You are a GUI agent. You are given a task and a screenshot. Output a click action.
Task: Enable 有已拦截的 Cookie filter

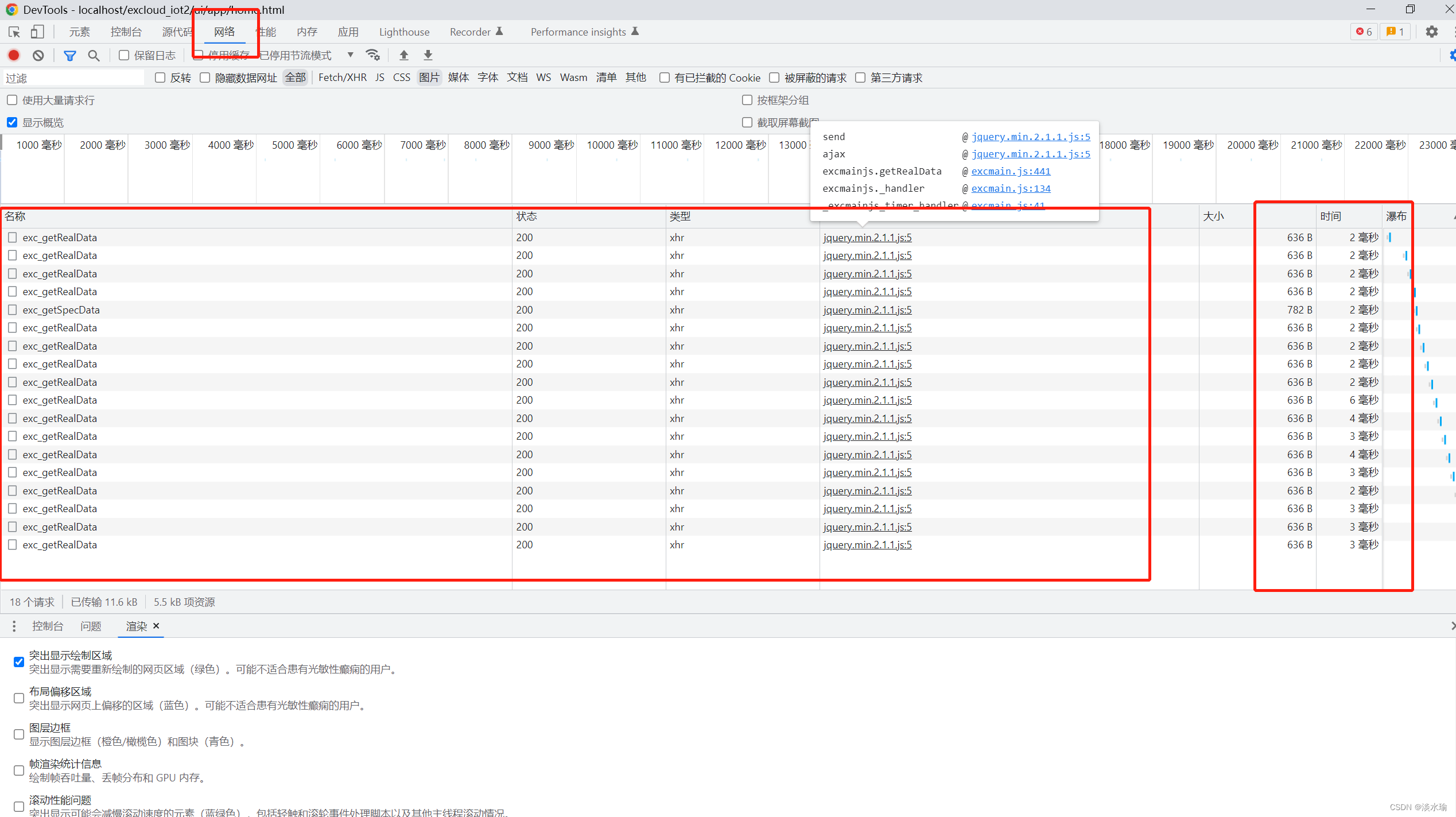click(x=665, y=78)
